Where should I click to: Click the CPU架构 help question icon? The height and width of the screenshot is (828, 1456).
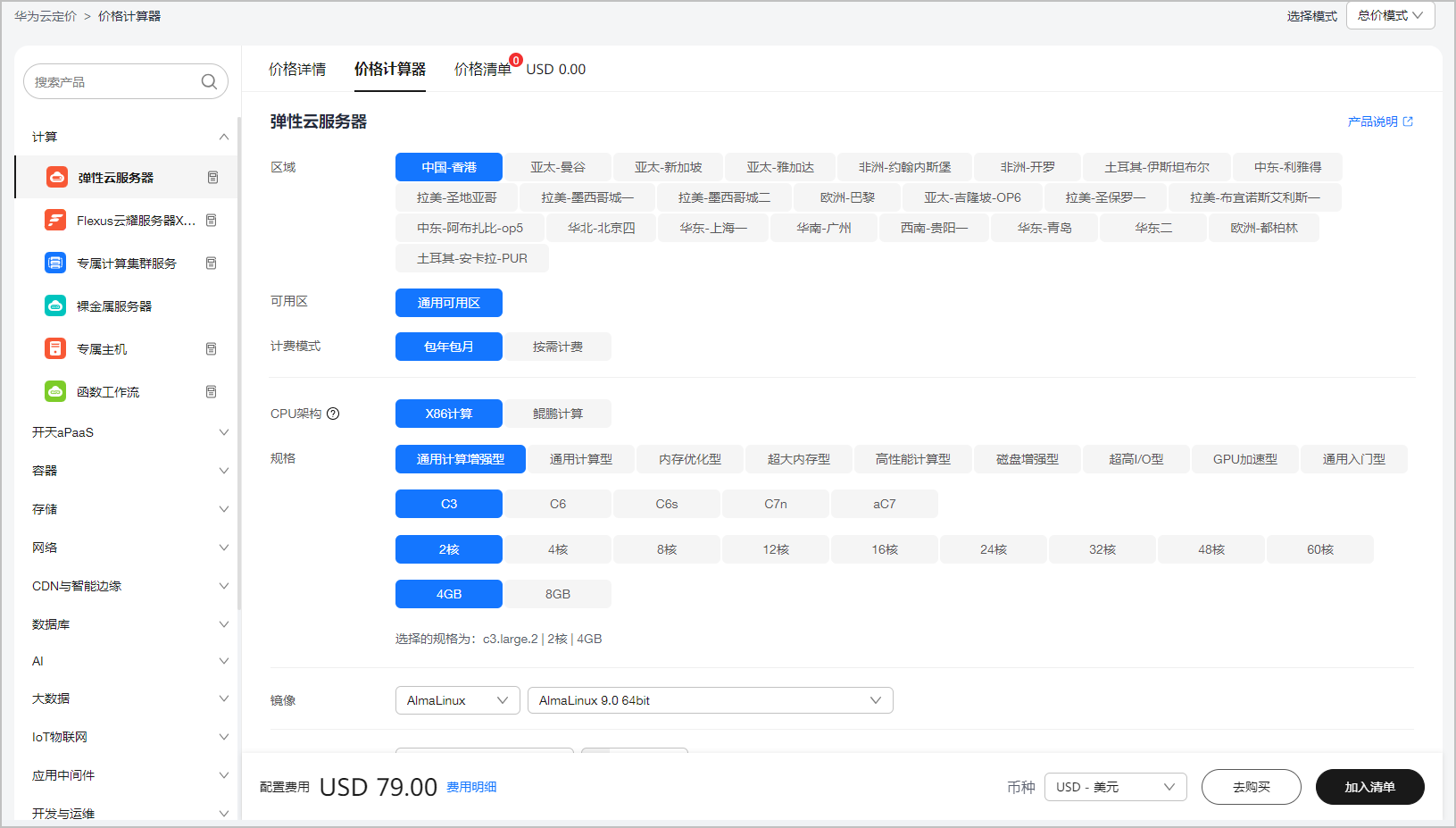(333, 414)
